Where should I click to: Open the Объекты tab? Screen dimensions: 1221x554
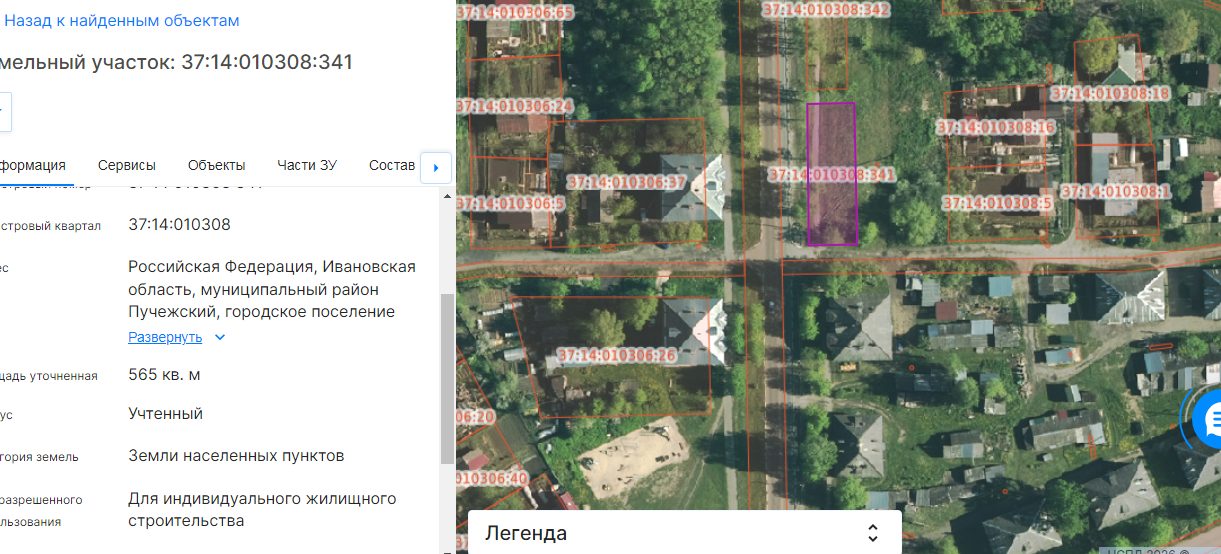point(216,166)
